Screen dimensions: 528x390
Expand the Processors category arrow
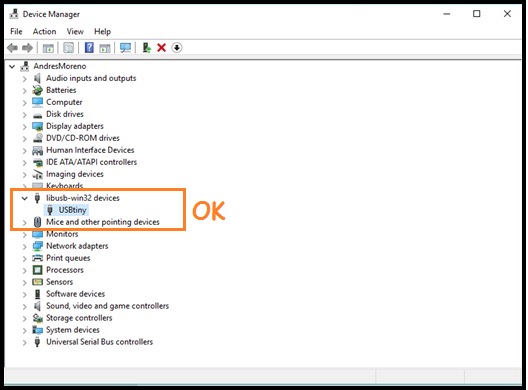coord(24,270)
